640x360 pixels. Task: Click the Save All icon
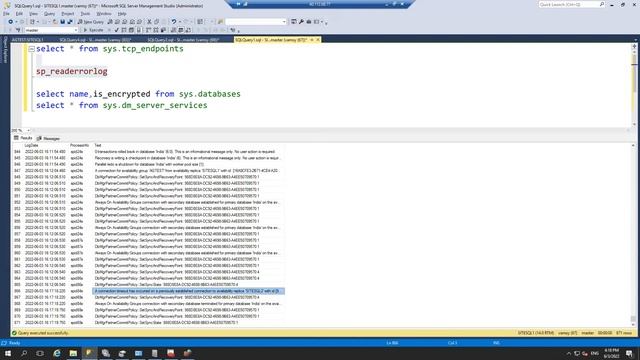pyautogui.click(x=70, y=22)
